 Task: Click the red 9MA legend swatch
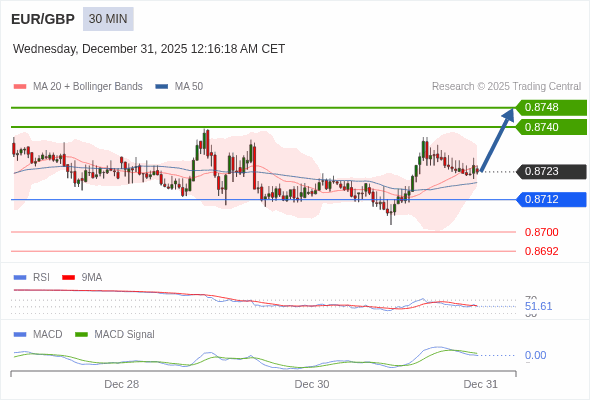pyautogui.click(x=68, y=278)
